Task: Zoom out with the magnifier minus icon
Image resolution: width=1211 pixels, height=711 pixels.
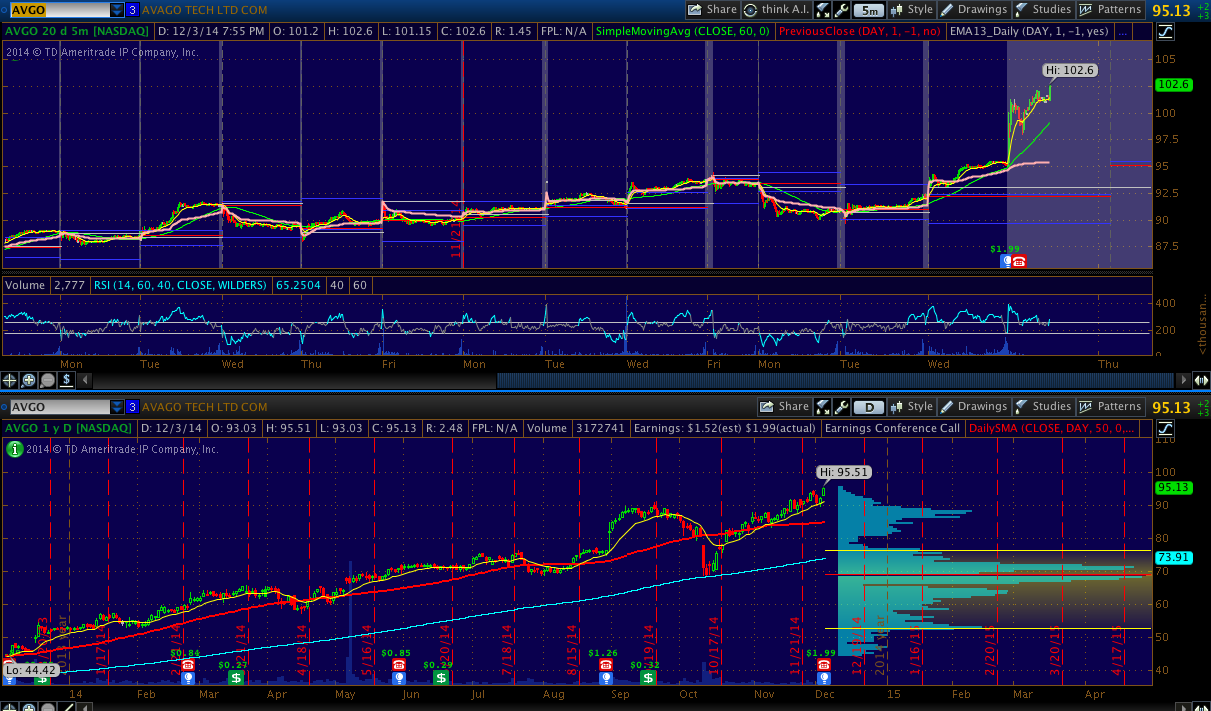Action: [x=47, y=380]
